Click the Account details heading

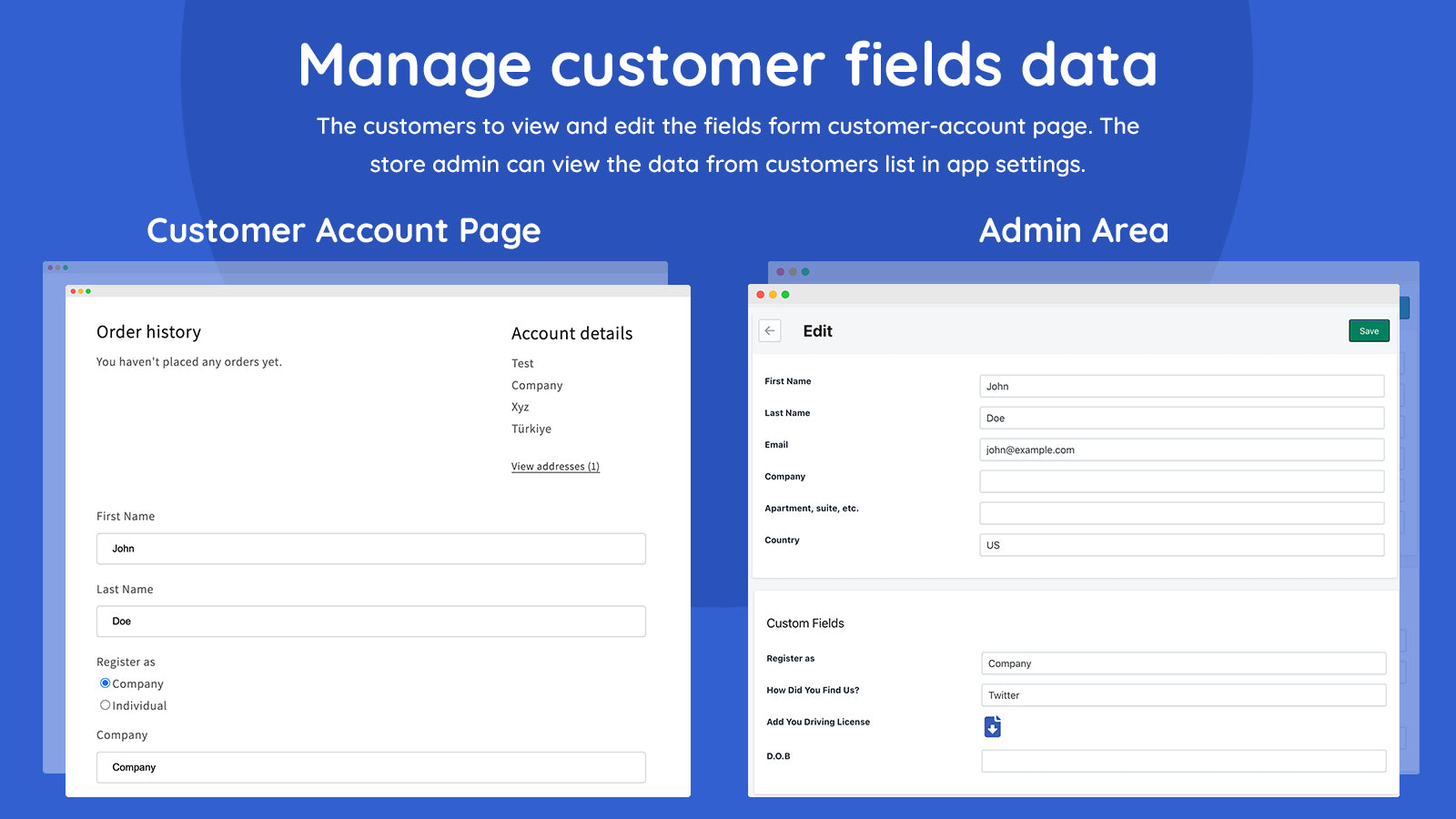click(x=571, y=333)
